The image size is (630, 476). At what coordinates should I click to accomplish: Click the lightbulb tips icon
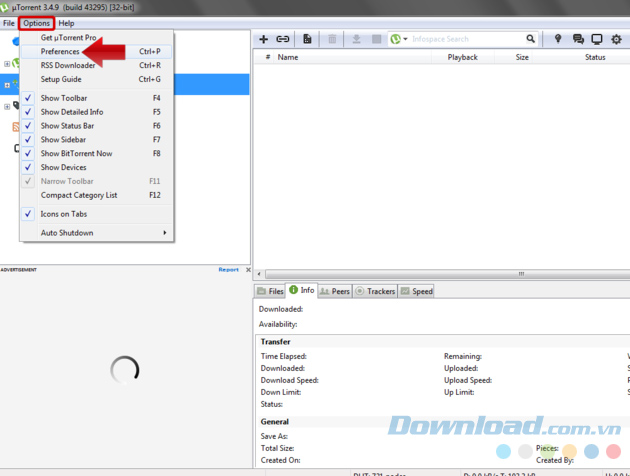(558, 39)
